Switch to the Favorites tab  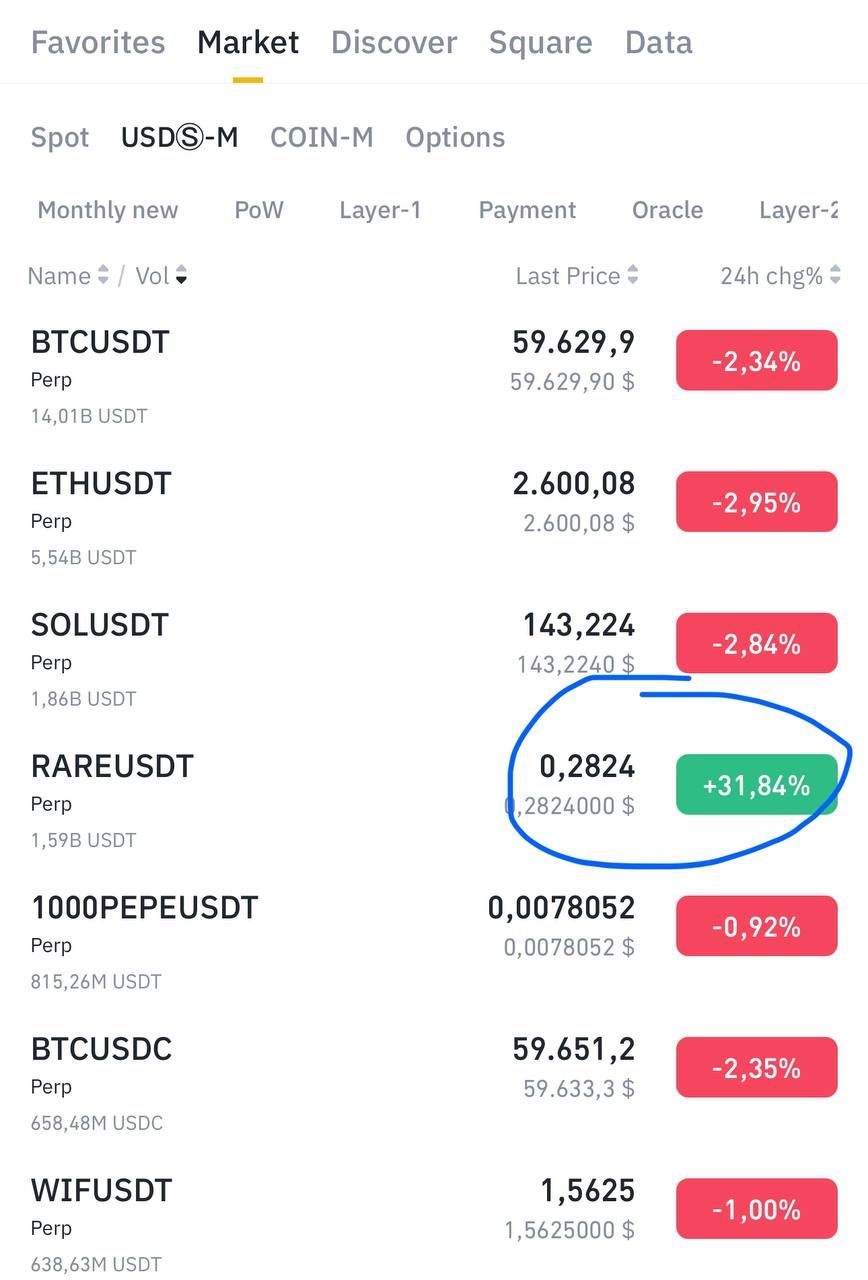click(x=98, y=43)
